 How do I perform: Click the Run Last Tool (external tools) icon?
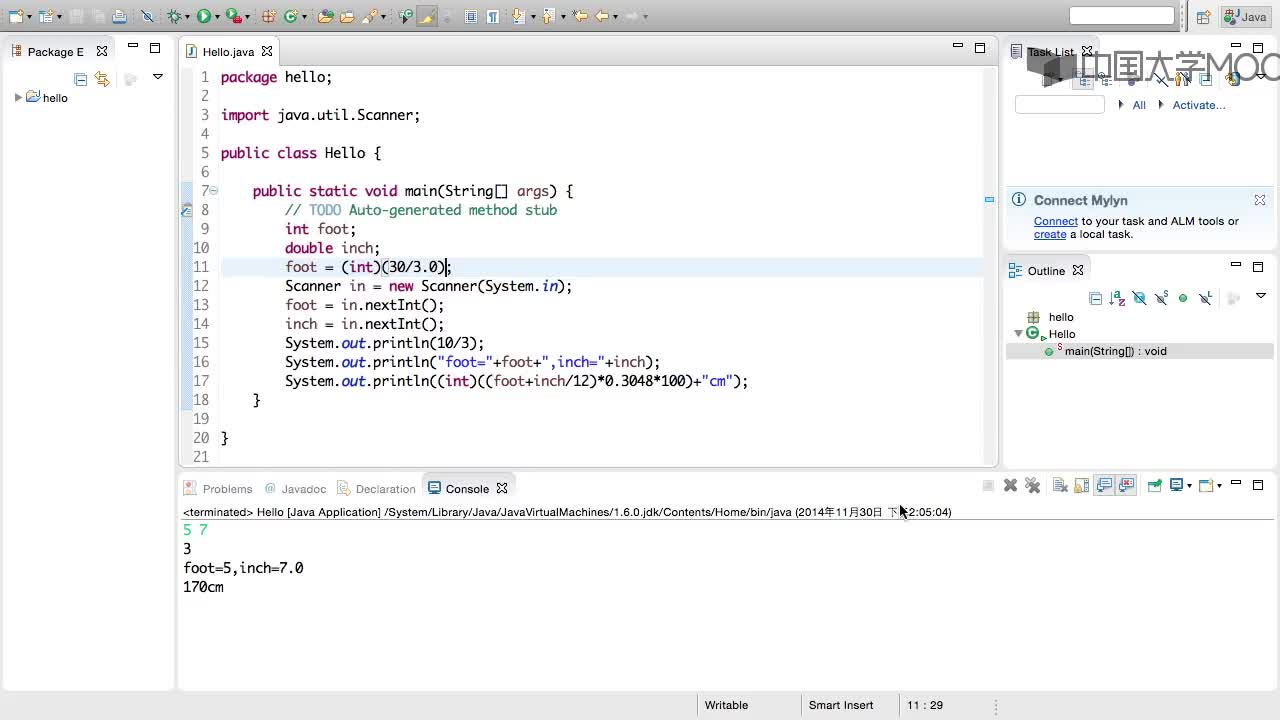point(233,16)
